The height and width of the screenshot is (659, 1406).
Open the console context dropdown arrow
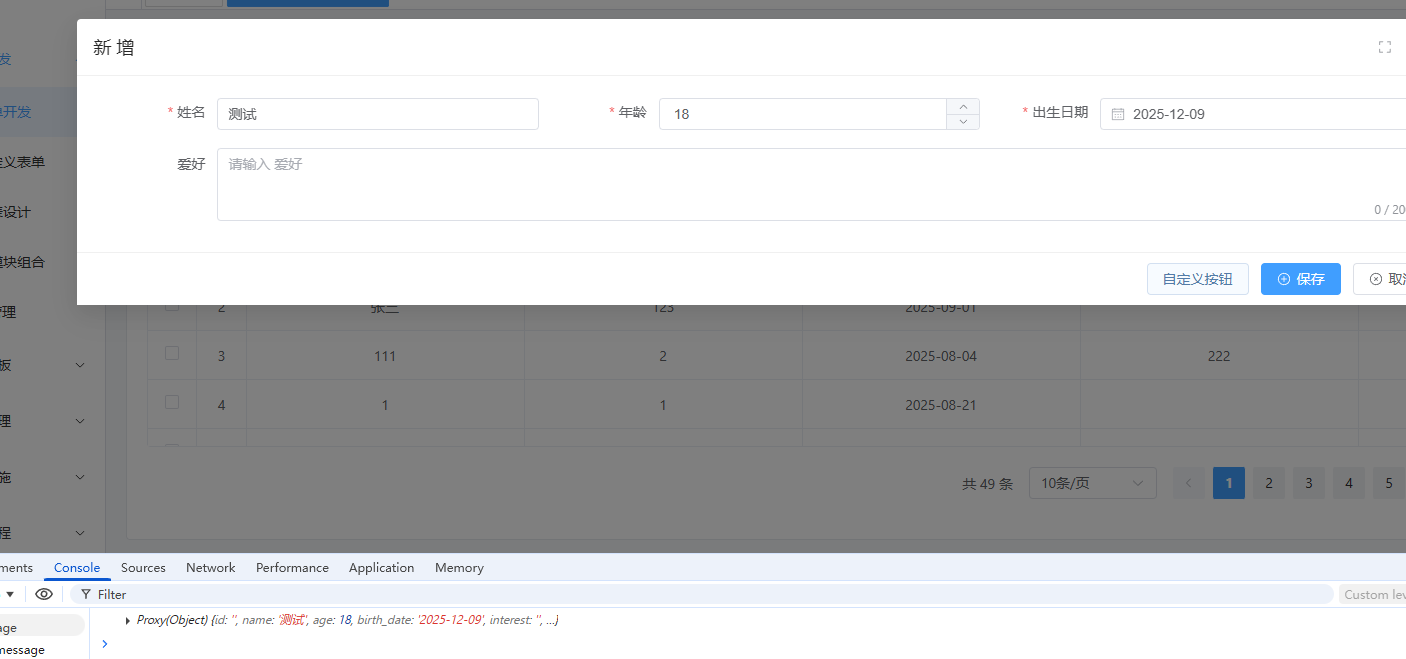tap(10, 594)
